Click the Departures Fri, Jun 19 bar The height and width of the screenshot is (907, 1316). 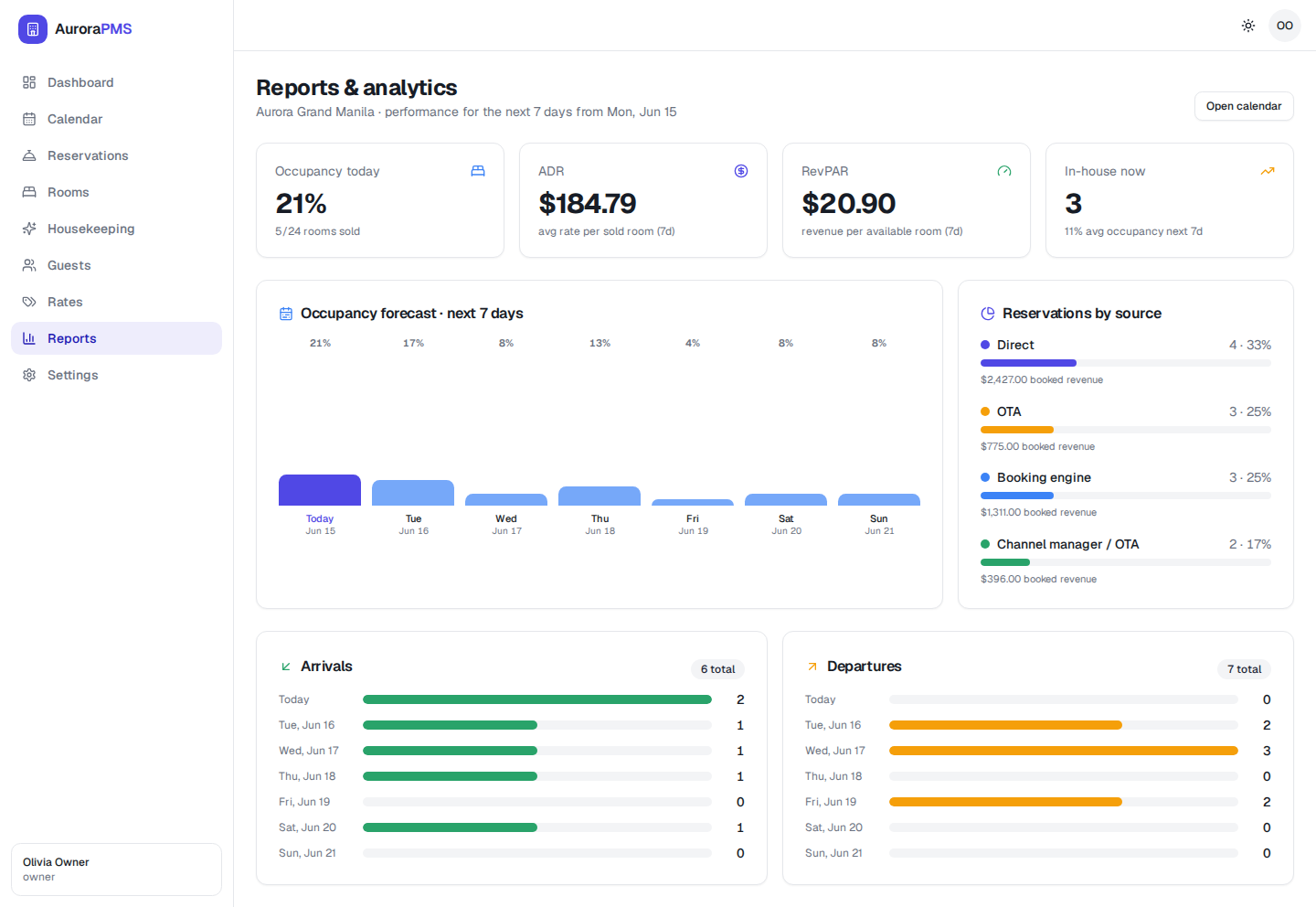coord(1064,802)
